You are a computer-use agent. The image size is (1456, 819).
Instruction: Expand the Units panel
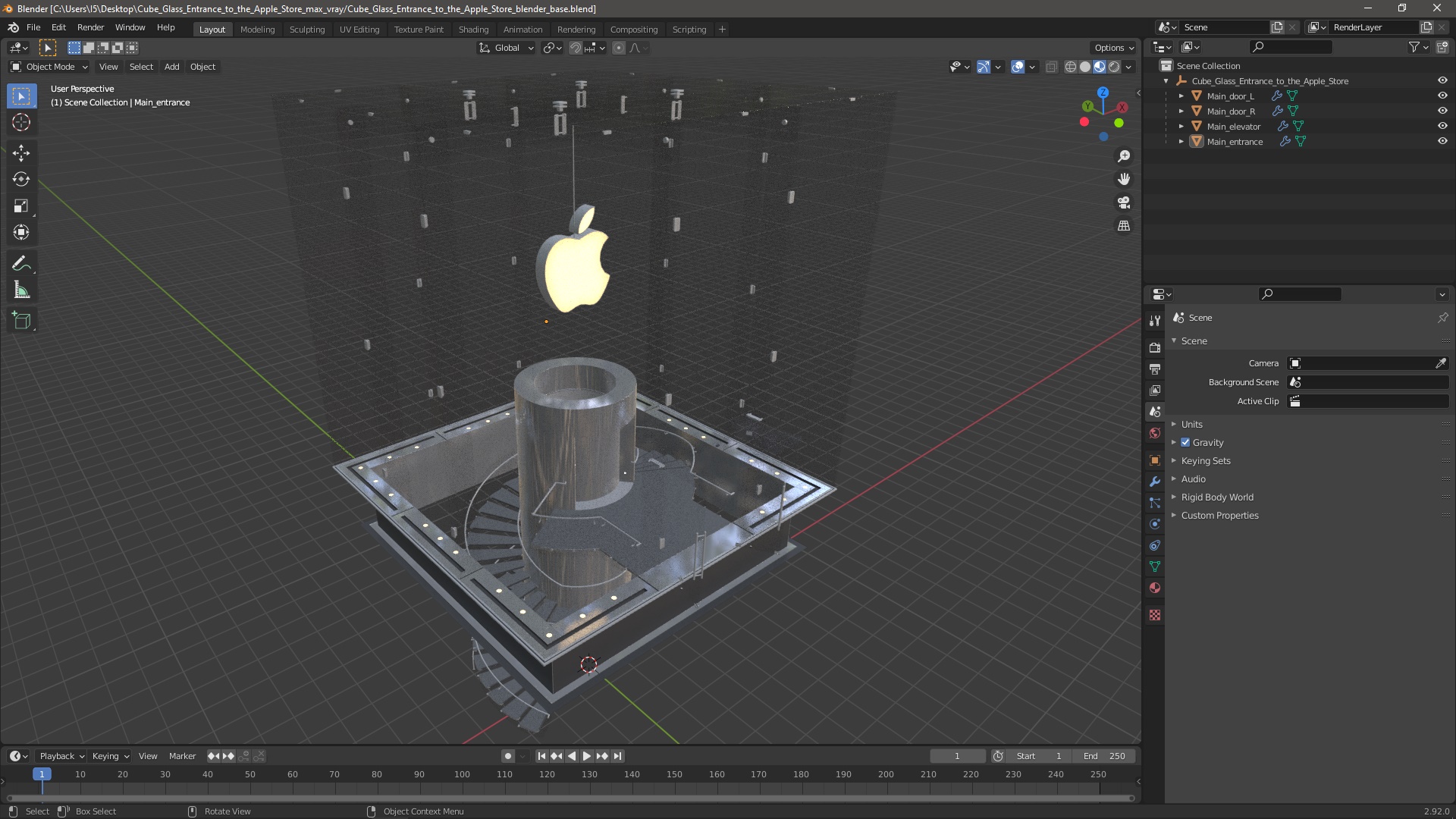tap(1191, 425)
